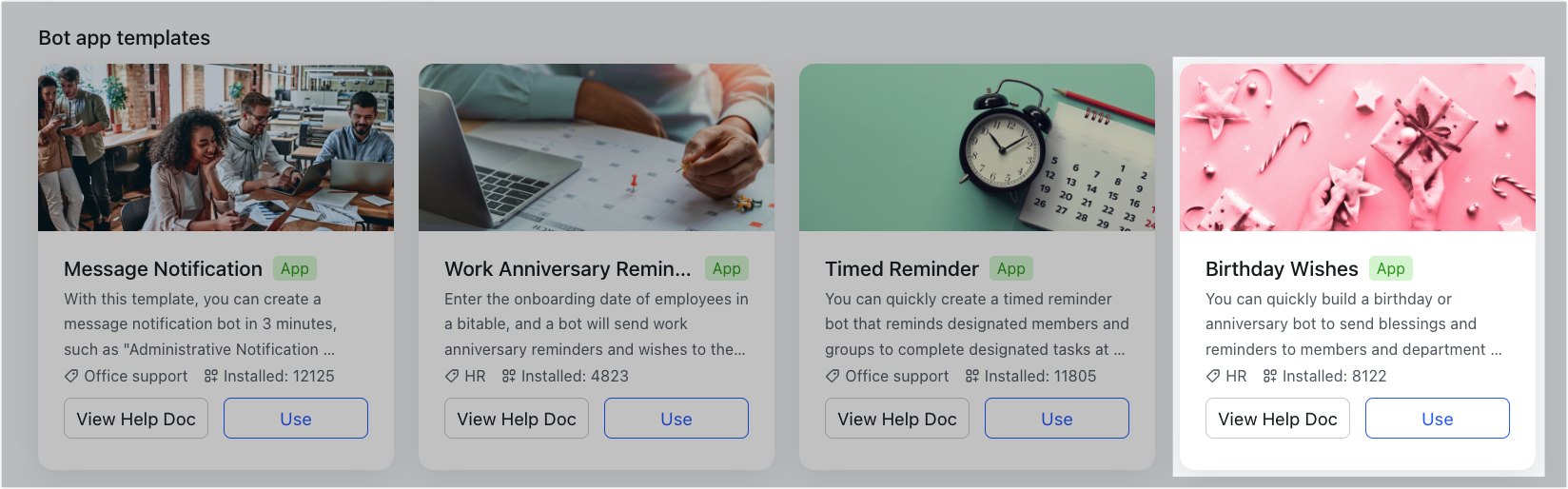Open the Timed Reminder title link
This screenshot has height=489, width=1568.
pos(902,269)
